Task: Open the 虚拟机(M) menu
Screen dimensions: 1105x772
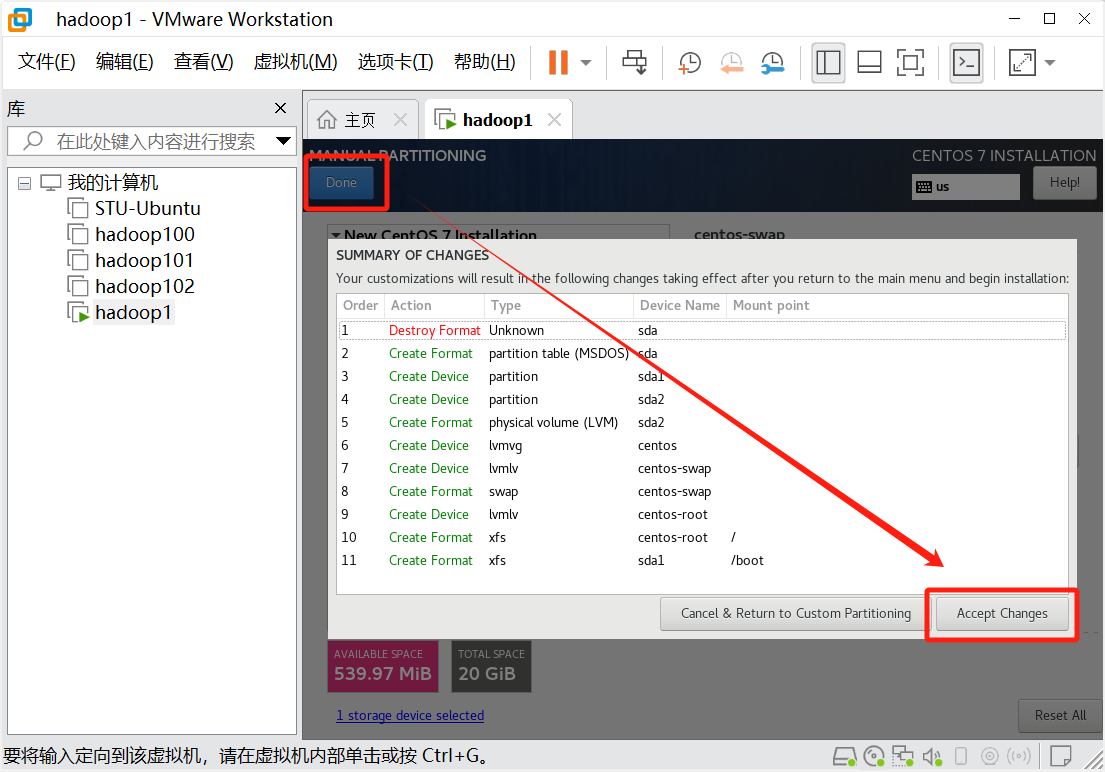Action: click(x=295, y=61)
